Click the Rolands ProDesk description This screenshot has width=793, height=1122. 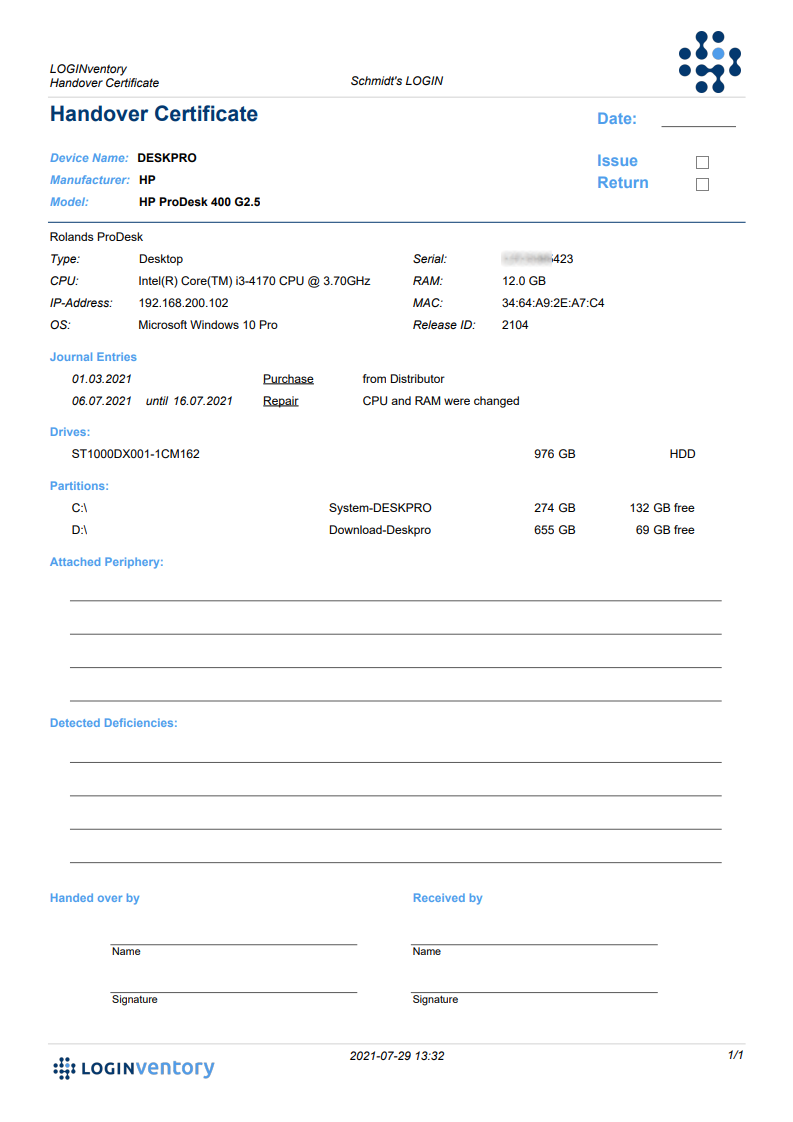[96, 237]
